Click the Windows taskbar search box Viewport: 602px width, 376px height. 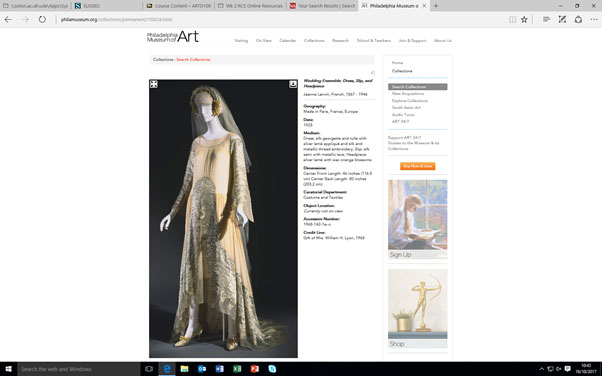79,369
